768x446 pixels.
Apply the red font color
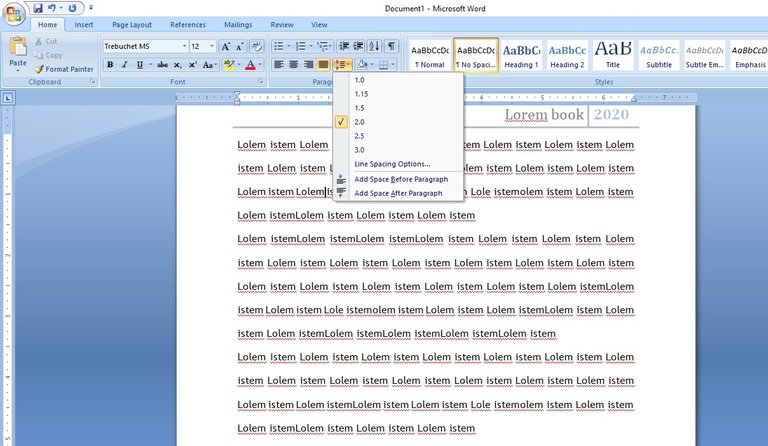[250, 65]
